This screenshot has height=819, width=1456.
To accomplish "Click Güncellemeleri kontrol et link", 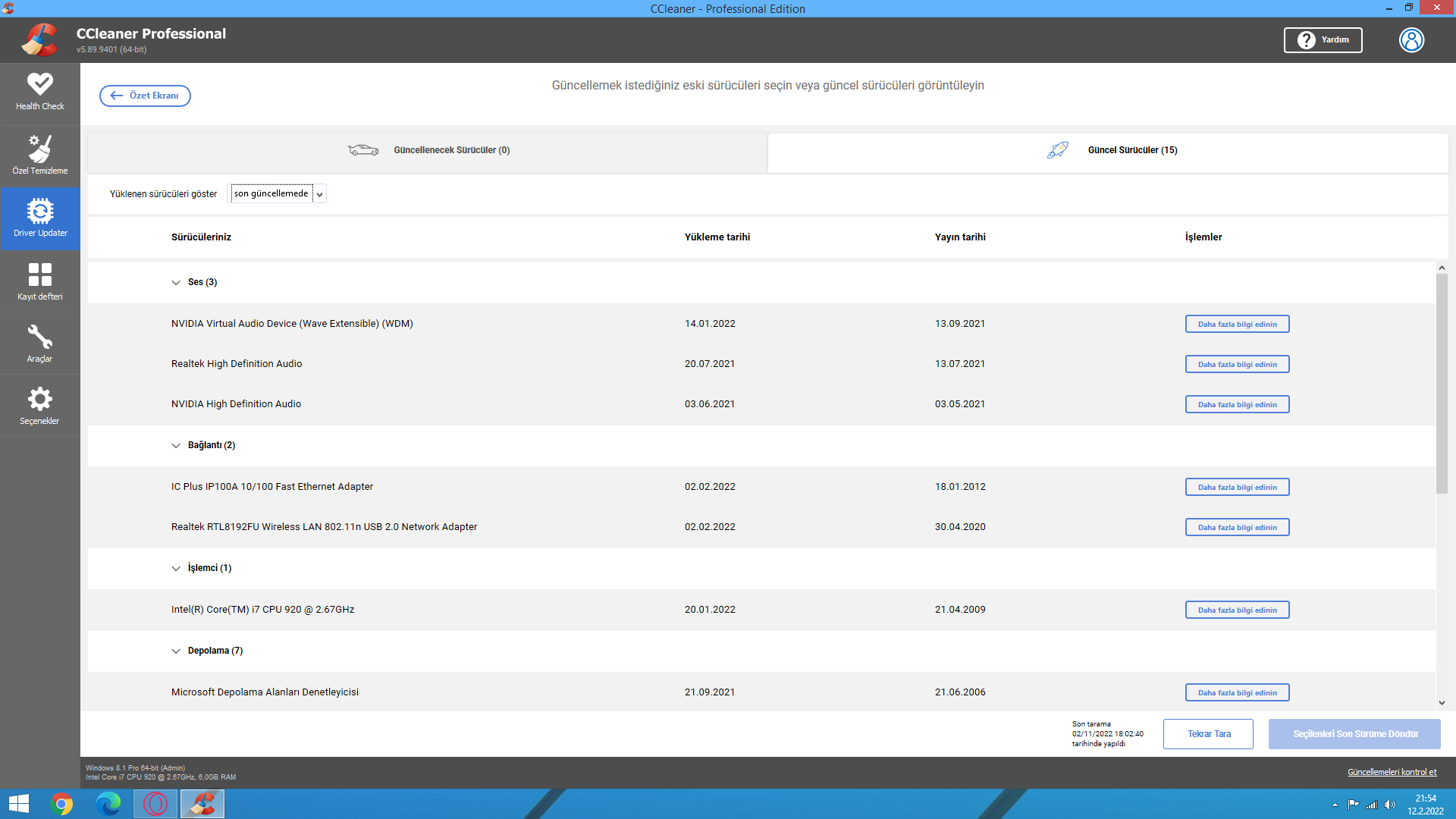I will tap(1392, 772).
